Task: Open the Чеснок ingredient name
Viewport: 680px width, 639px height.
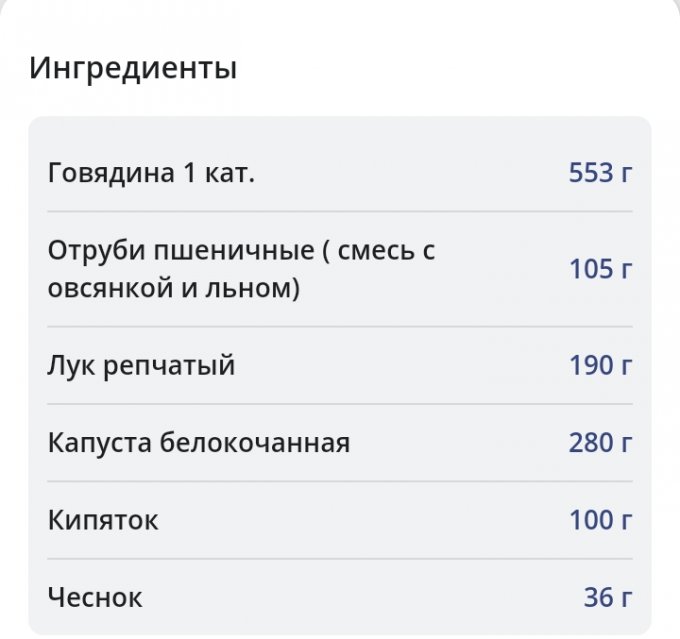Action: [x=95, y=598]
